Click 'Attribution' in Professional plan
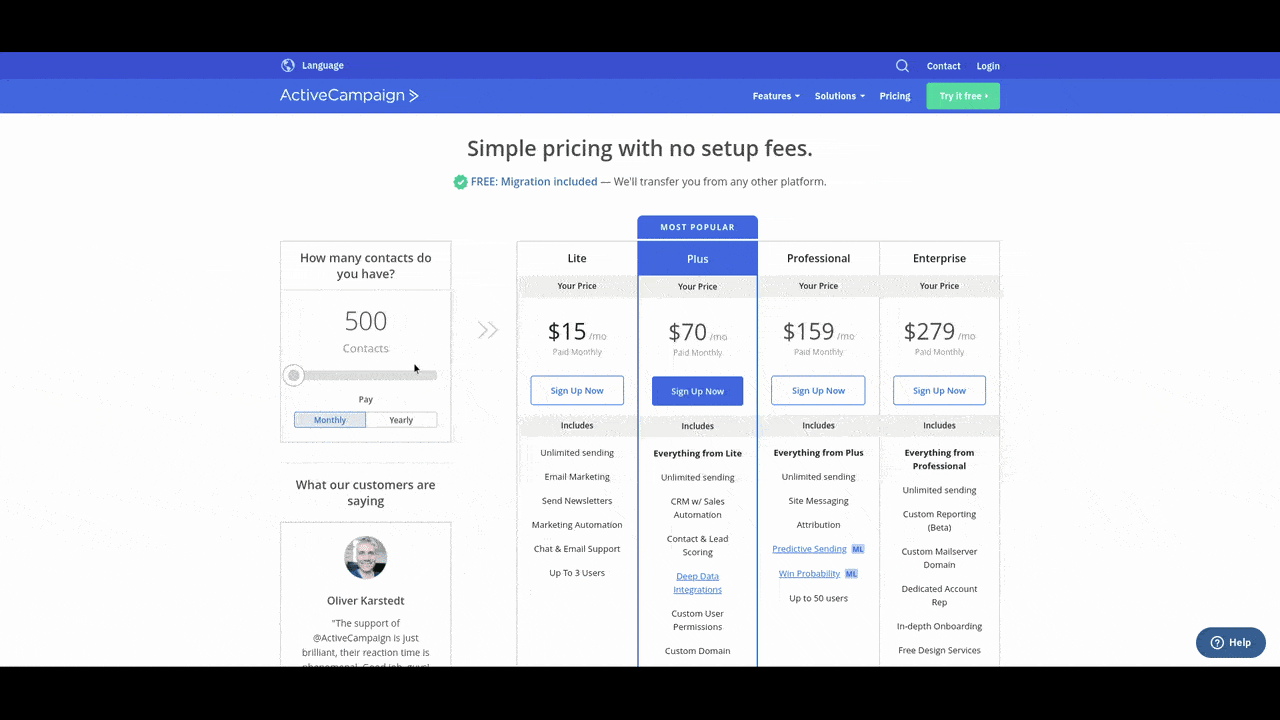Image resolution: width=1280 pixels, height=720 pixels. coord(818,525)
